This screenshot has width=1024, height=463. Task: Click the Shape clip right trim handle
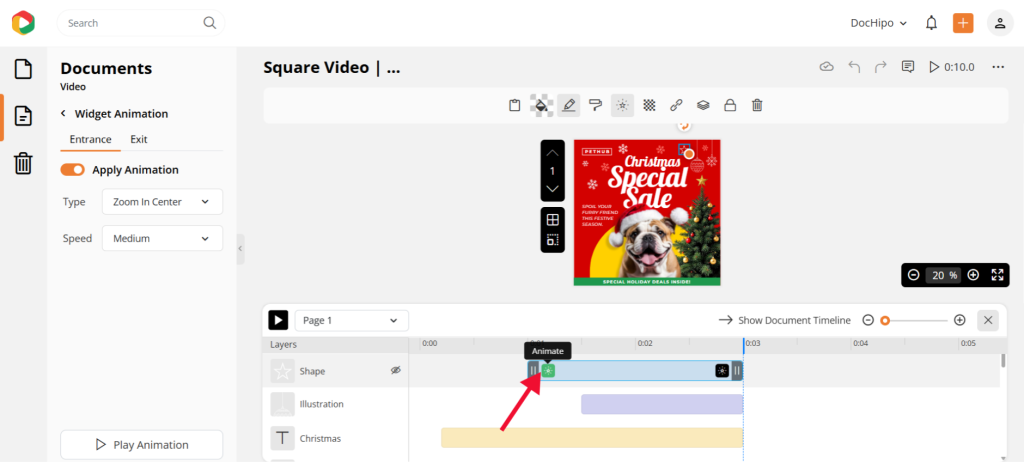[737, 371]
